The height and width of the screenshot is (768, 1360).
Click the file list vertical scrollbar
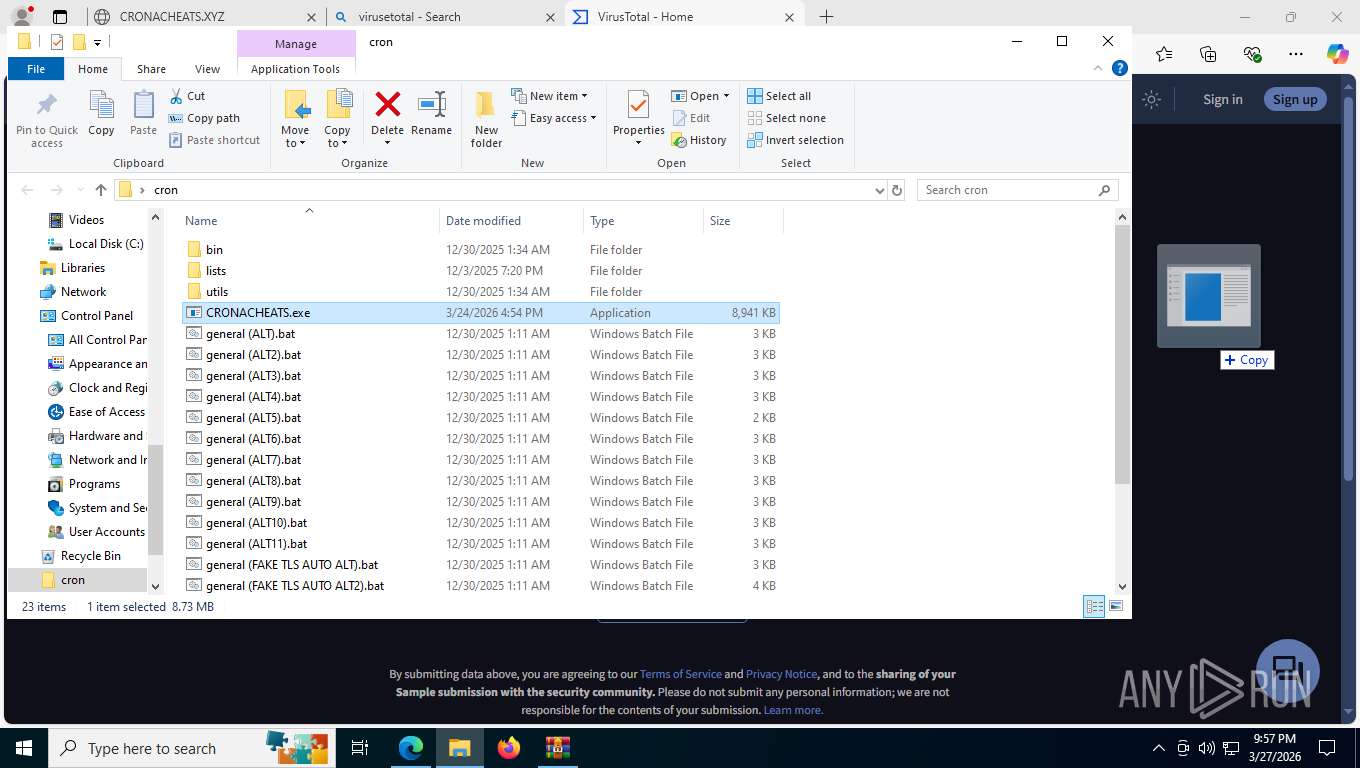[1122, 355]
